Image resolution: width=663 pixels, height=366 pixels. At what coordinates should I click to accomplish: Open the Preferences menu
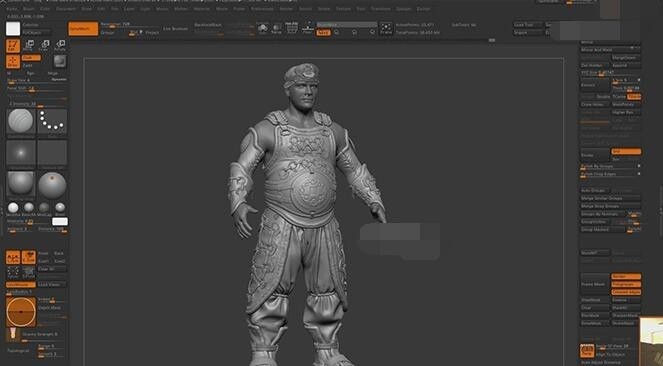tap(262, 8)
